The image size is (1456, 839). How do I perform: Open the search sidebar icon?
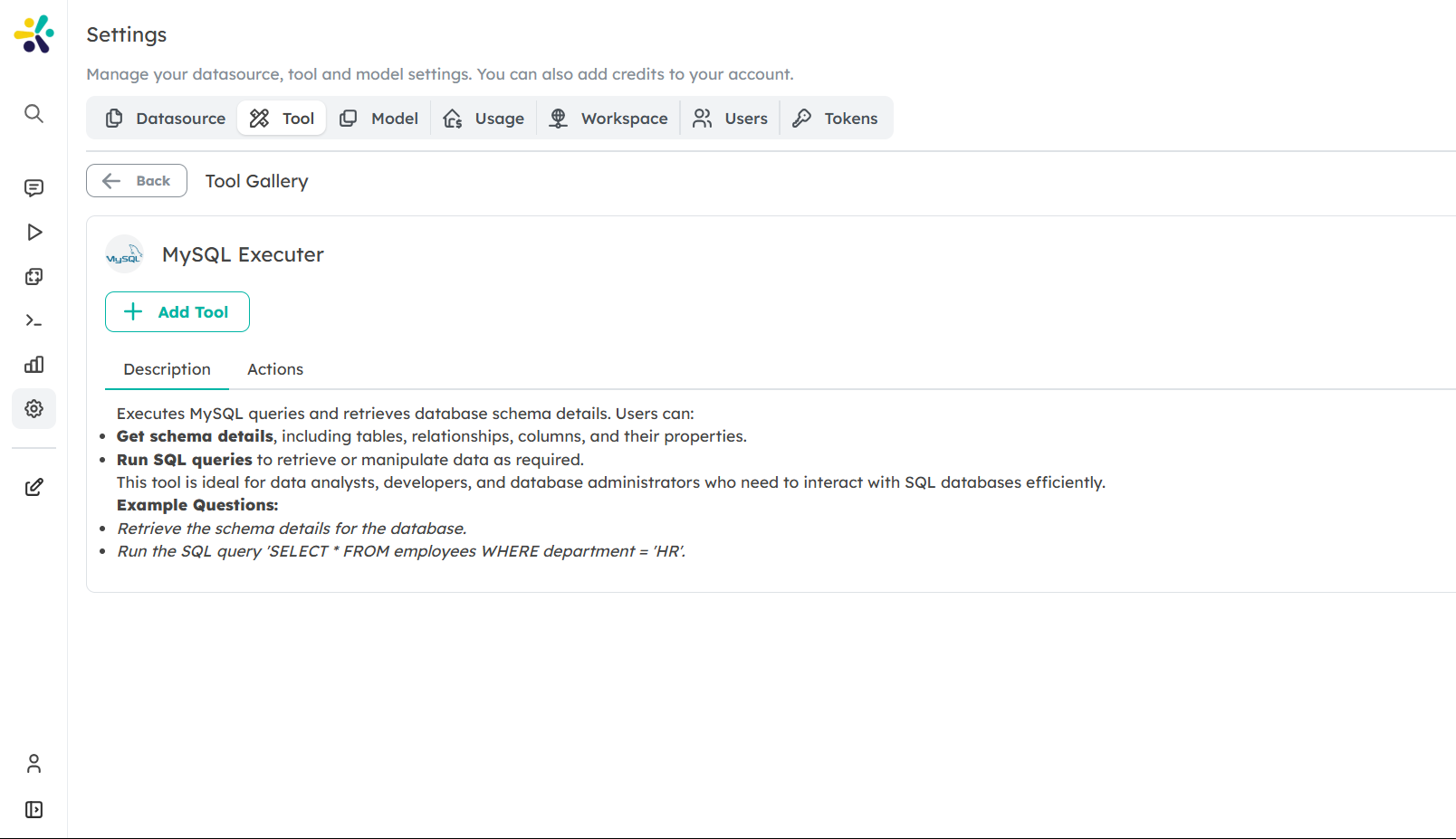point(34,113)
